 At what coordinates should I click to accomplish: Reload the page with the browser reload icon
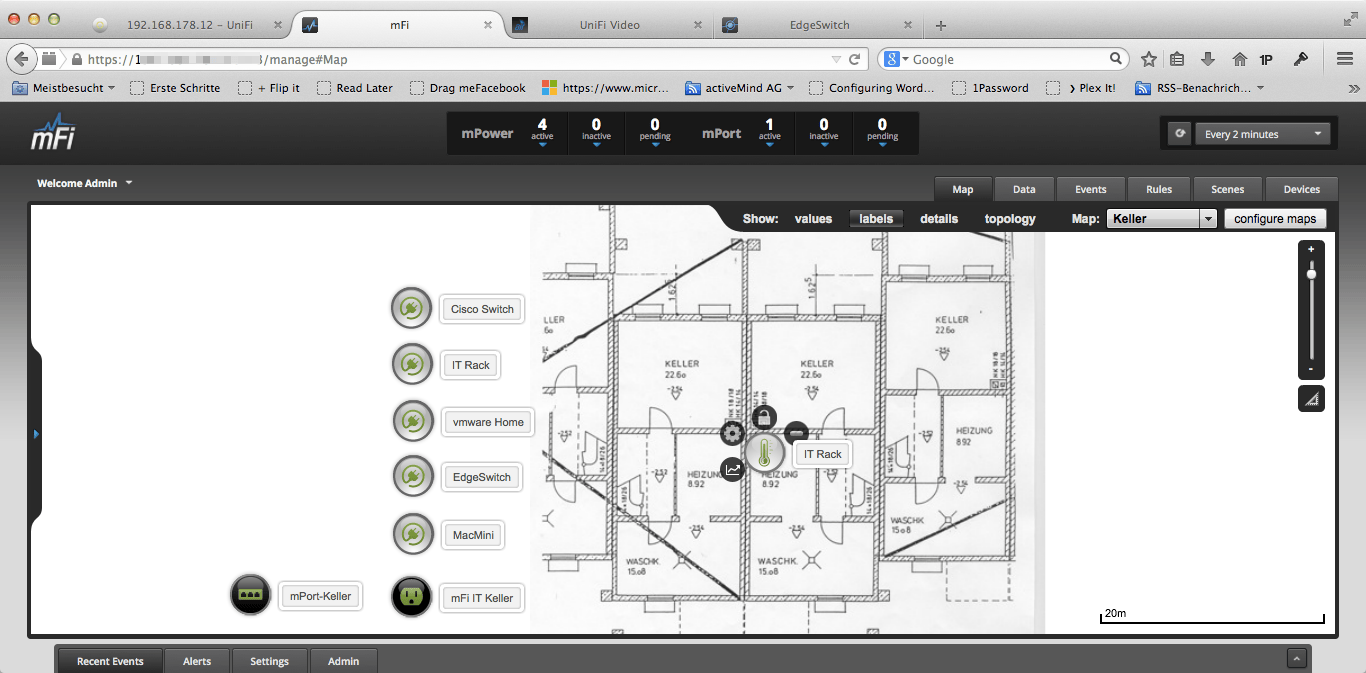(855, 59)
